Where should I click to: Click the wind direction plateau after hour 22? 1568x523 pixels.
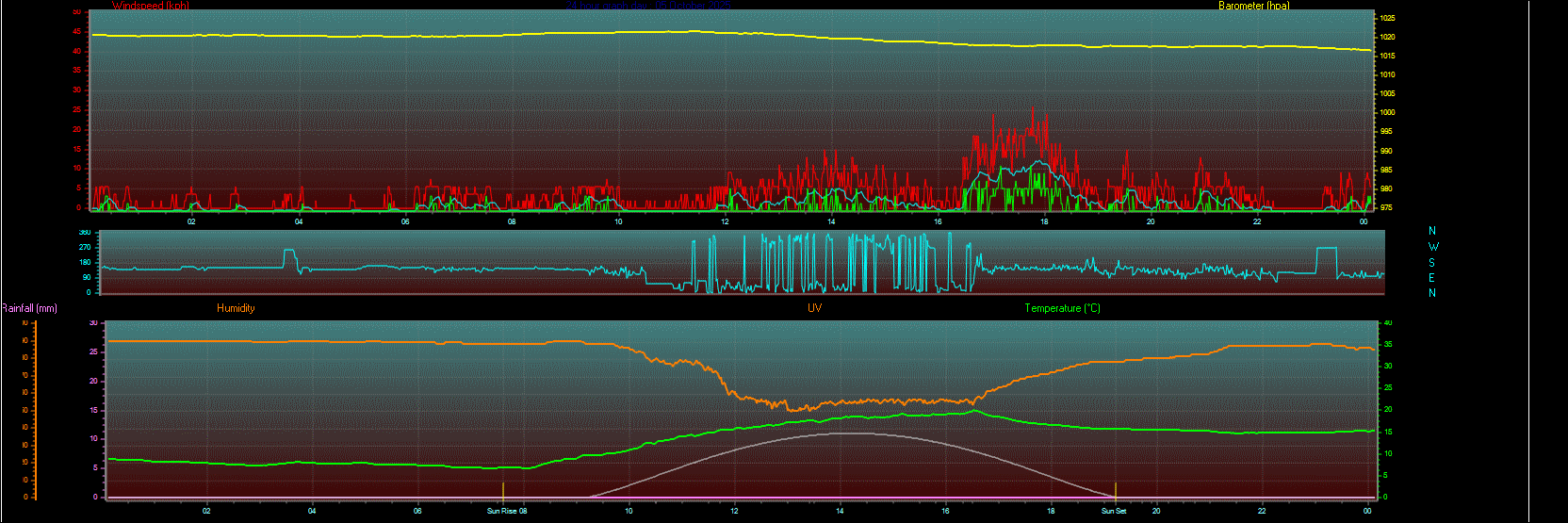coord(1326,249)
